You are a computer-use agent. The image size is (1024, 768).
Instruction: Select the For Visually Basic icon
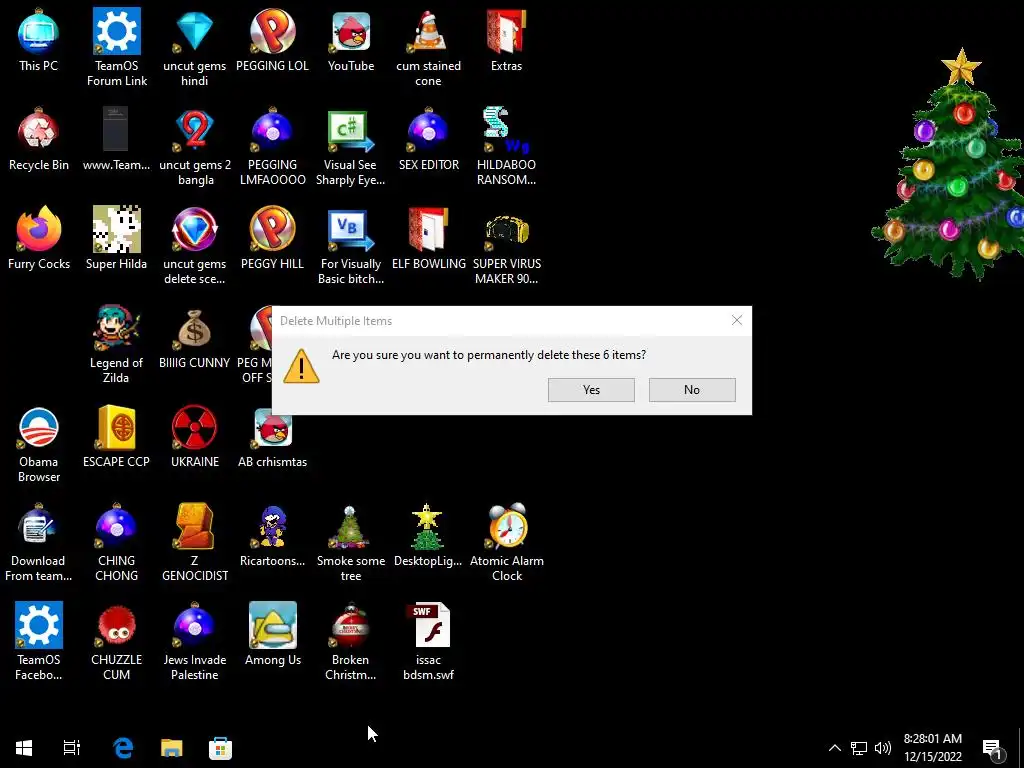pos(351,246)
